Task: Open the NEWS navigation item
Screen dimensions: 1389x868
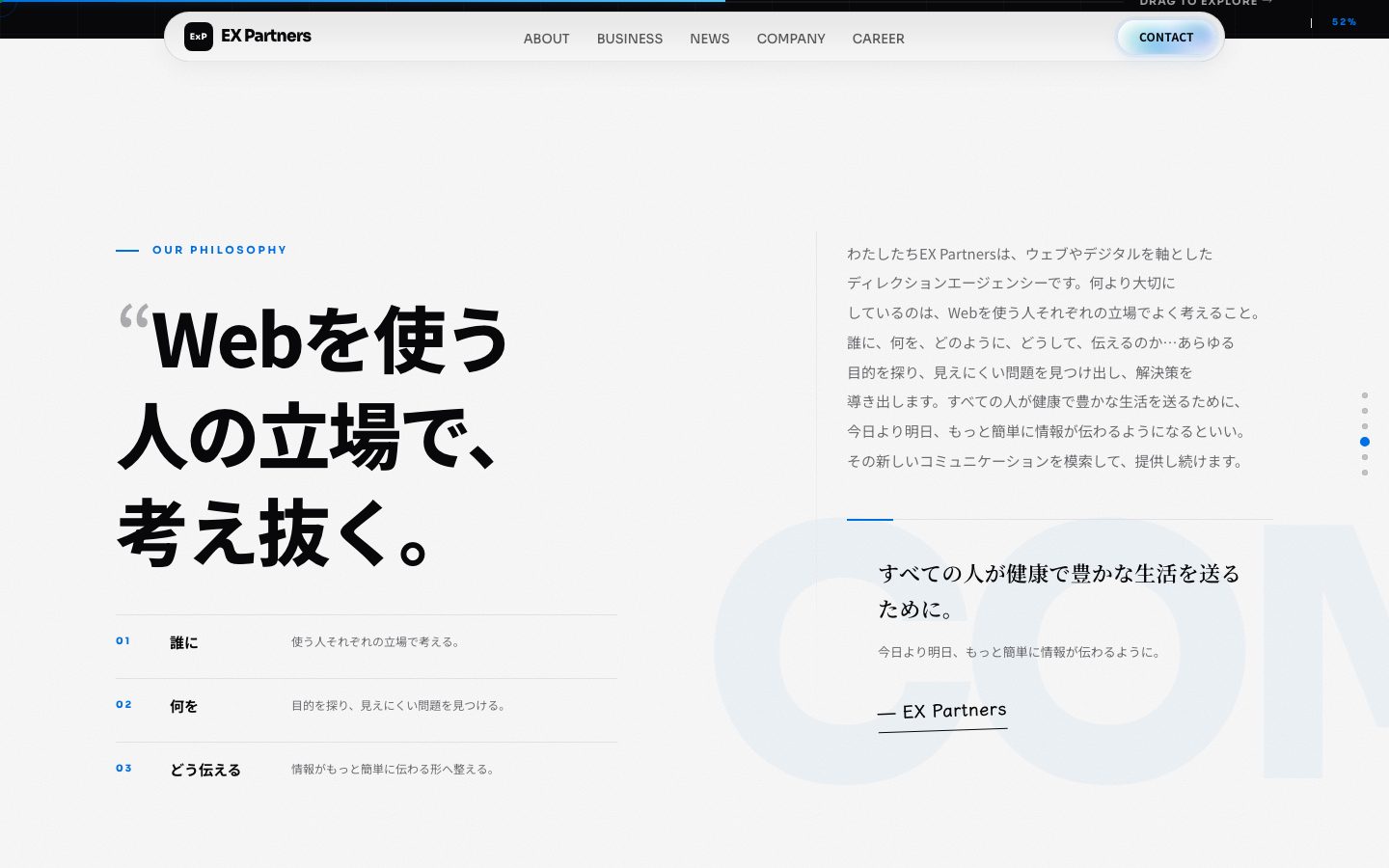Action: pyautogui.click(x=710, y=39)
